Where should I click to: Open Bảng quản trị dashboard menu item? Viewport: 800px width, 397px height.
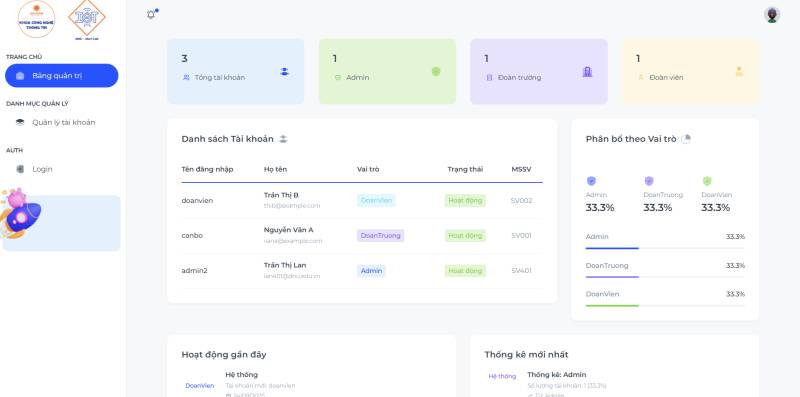click(x=62, y=76)
